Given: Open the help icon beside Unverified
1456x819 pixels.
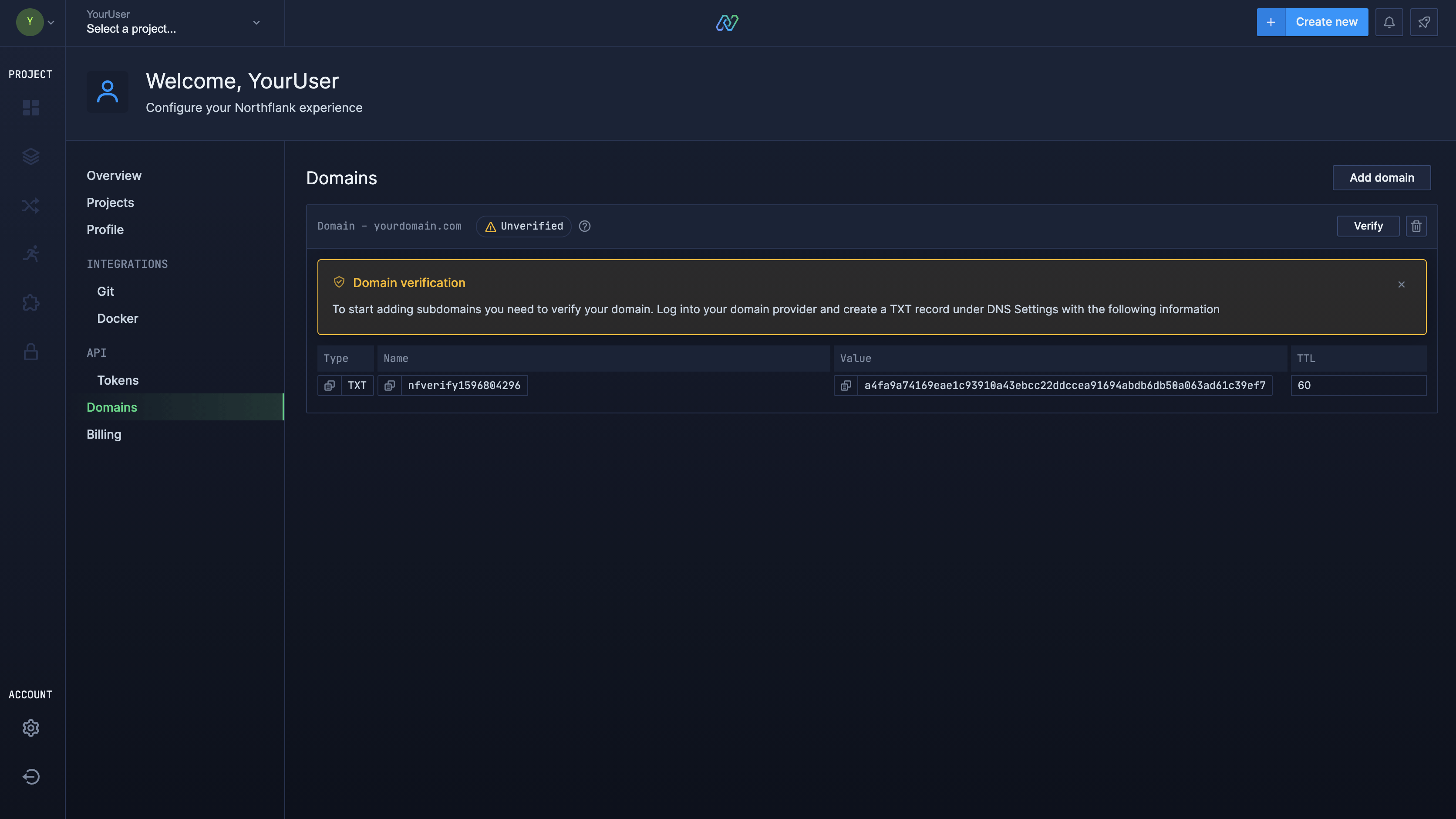Looking at the screenshot, I should click(x=585, y=226).
